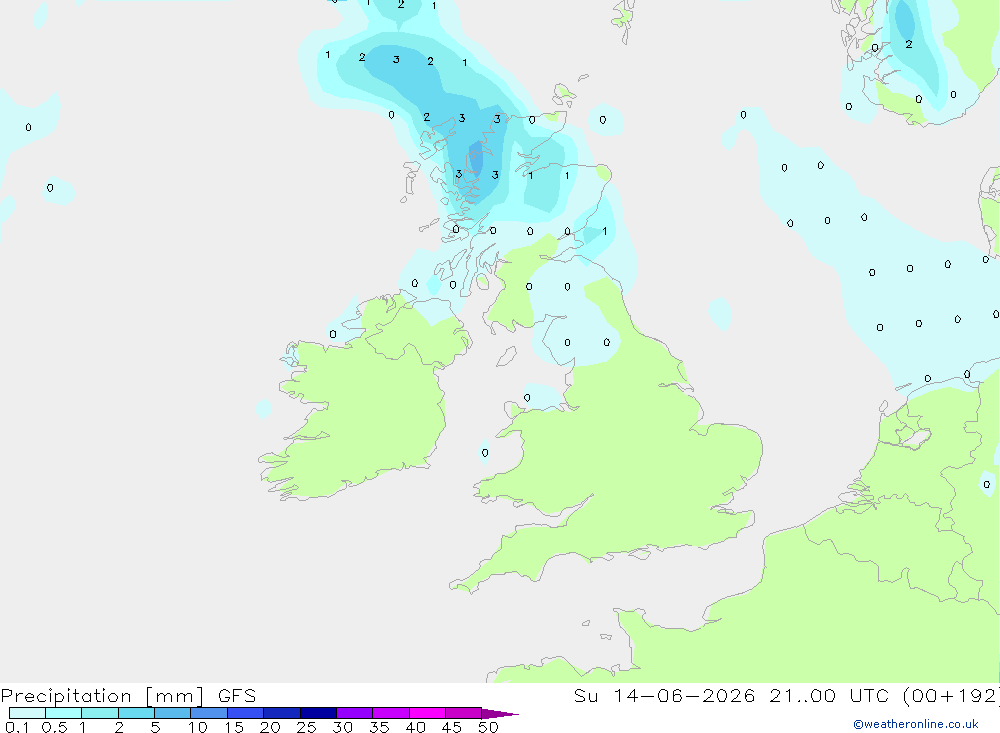1000x733 pixels.
Task: Click the '45' legend scale label
Action: 452,727
